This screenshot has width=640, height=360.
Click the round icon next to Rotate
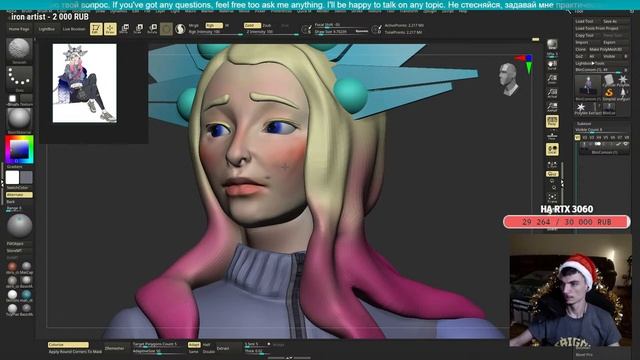point(166,29)
